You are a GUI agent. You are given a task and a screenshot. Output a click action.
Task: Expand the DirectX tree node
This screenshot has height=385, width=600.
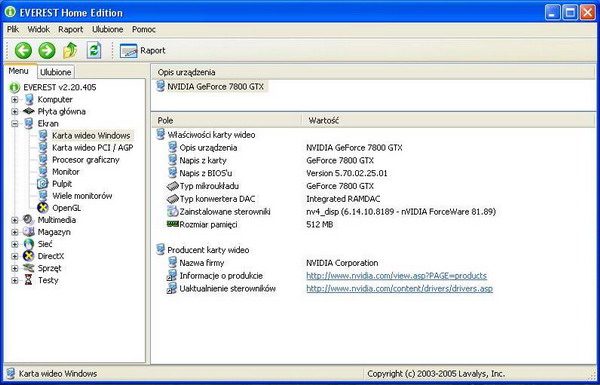coord(15,256)
